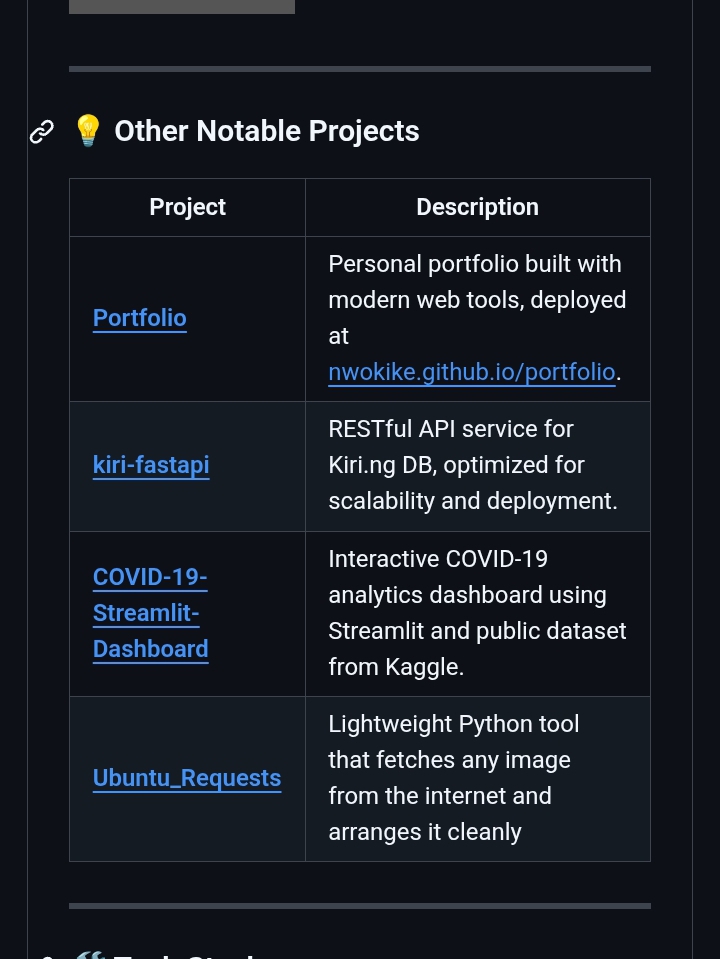The width and height of the screenshot is (720, 959).
Task: Click the Interactive COVID-19 analytics description cell
Action: (x=476, y=613)
